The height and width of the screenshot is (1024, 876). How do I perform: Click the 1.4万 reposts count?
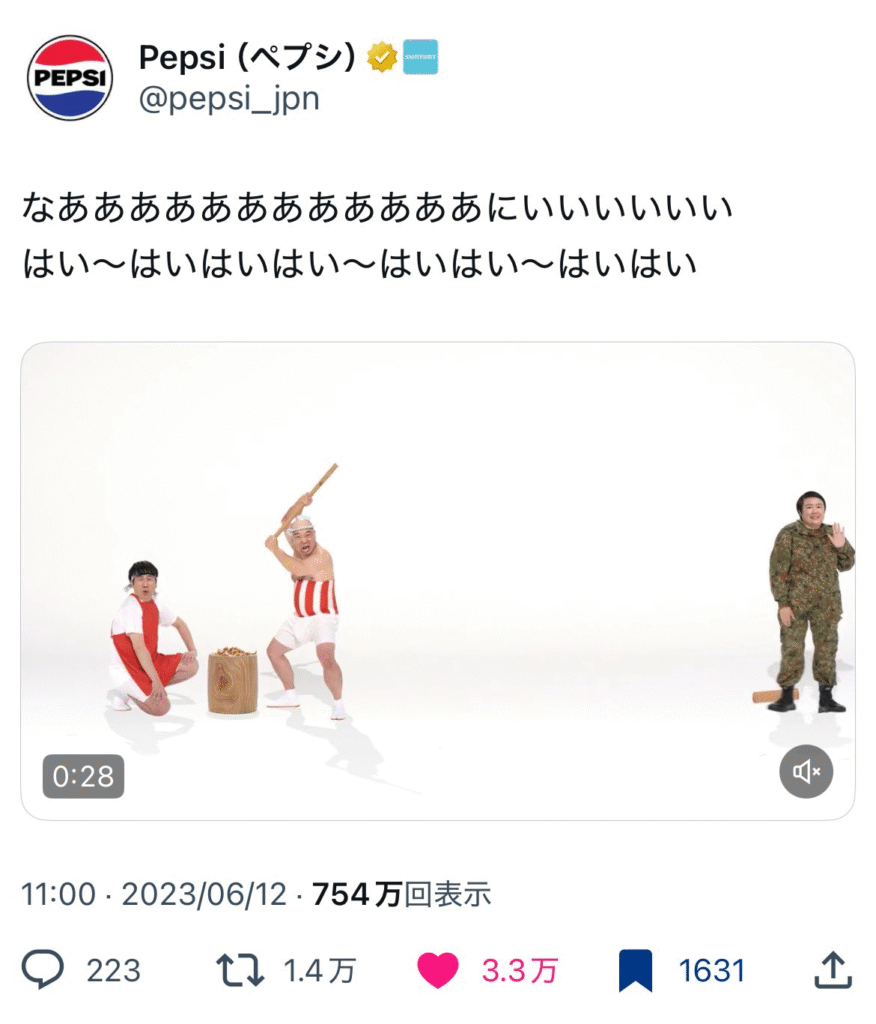click(x=319, y=970)
